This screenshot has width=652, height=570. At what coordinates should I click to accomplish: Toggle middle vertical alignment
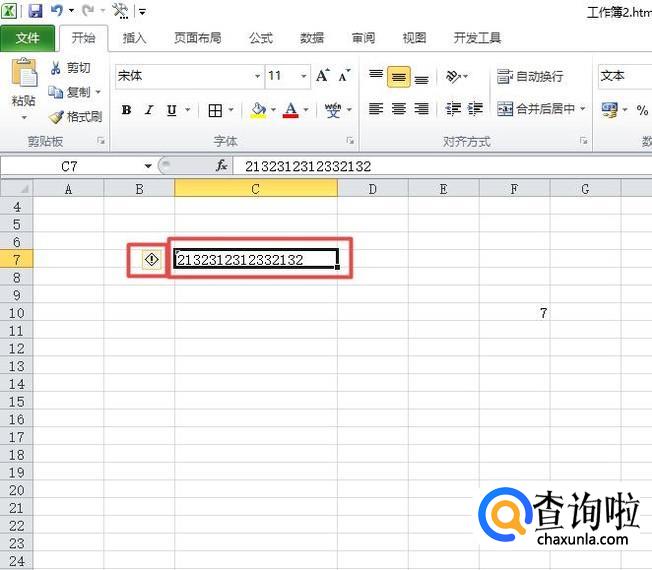pyautogui.click(x=399, y=77)
